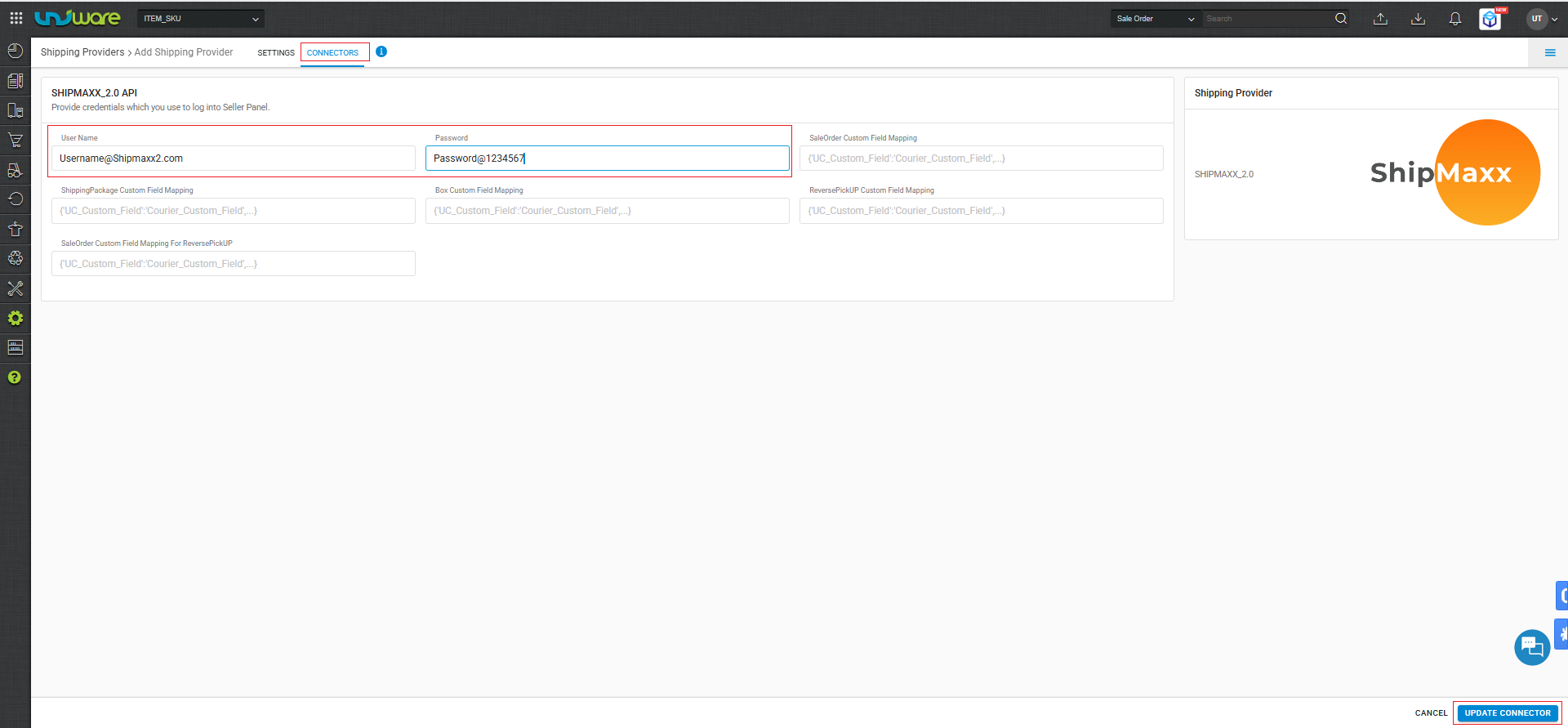Expand the user account chevron
Screen dimensions: 1568x728
1554,20
